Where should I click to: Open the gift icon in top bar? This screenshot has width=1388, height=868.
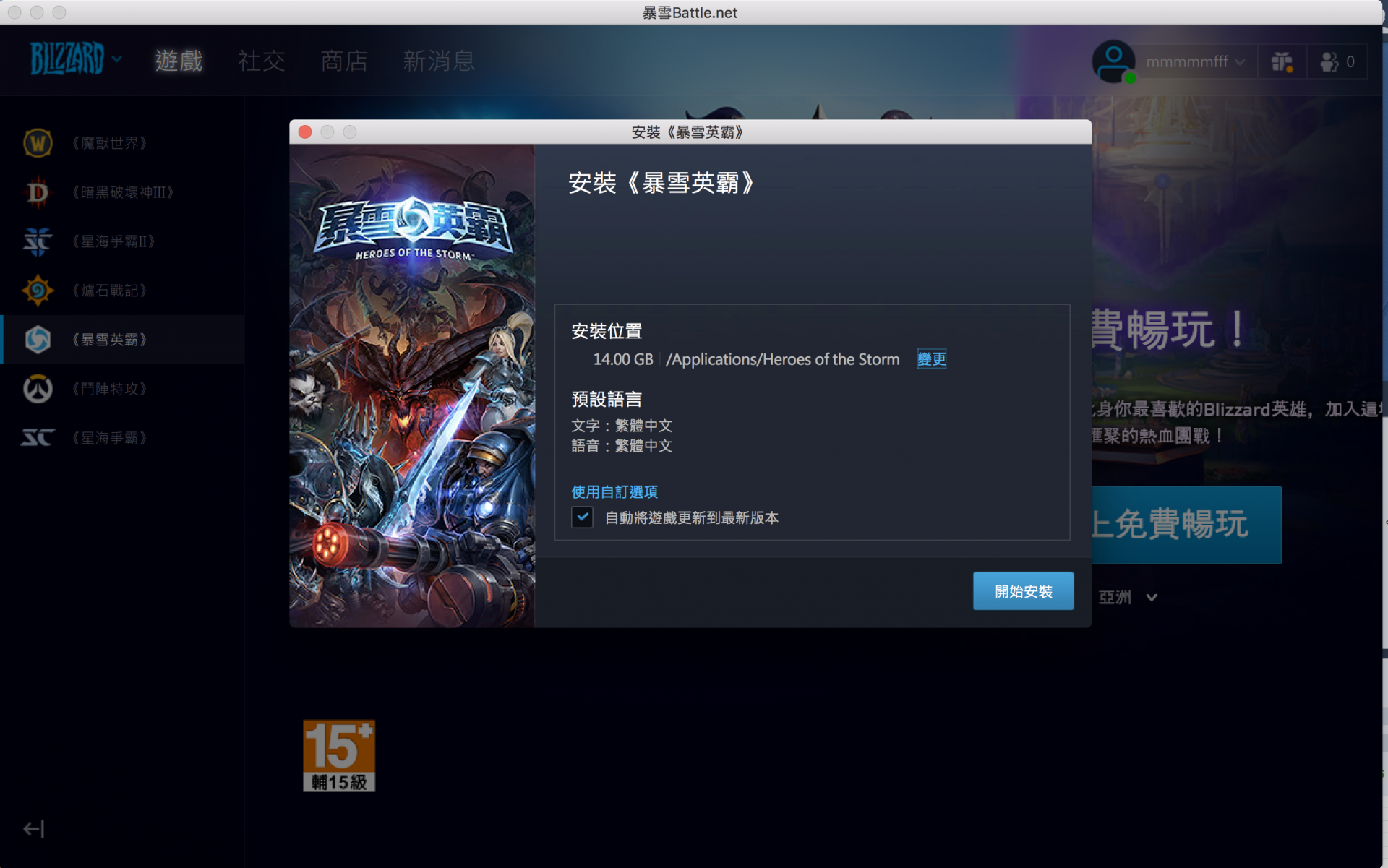tap(1282, 62)
